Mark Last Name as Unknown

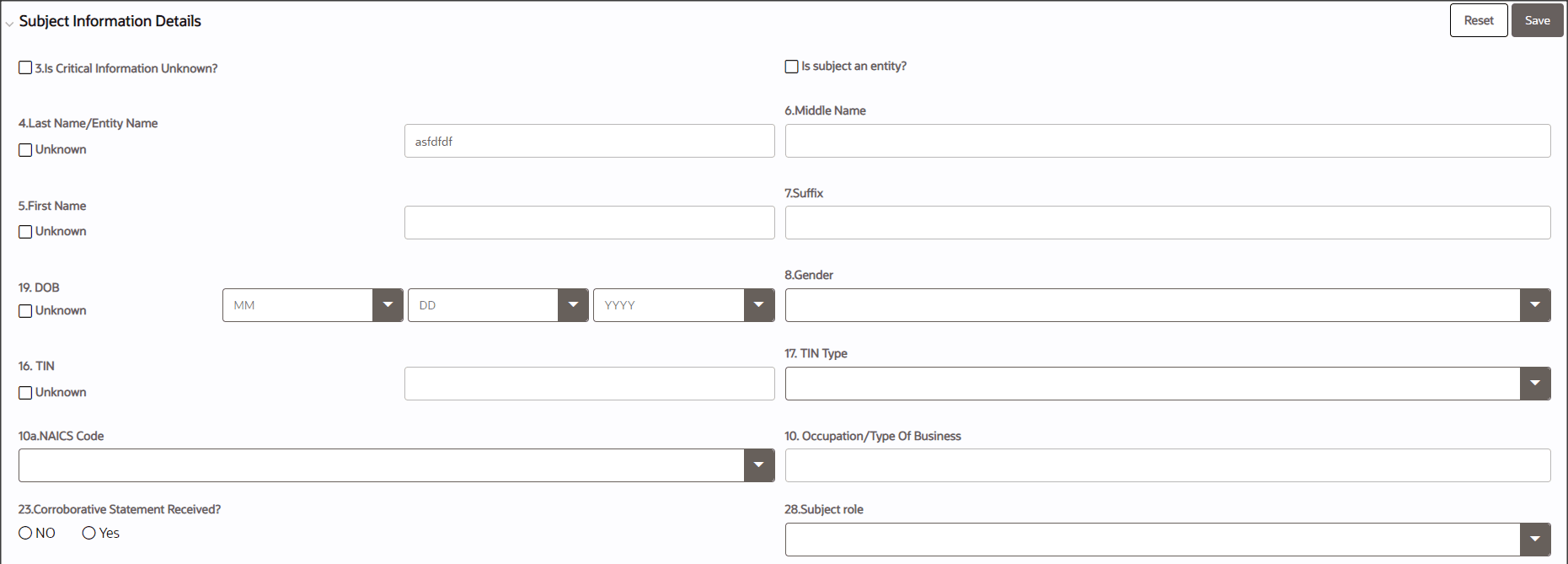click(25, 149)
